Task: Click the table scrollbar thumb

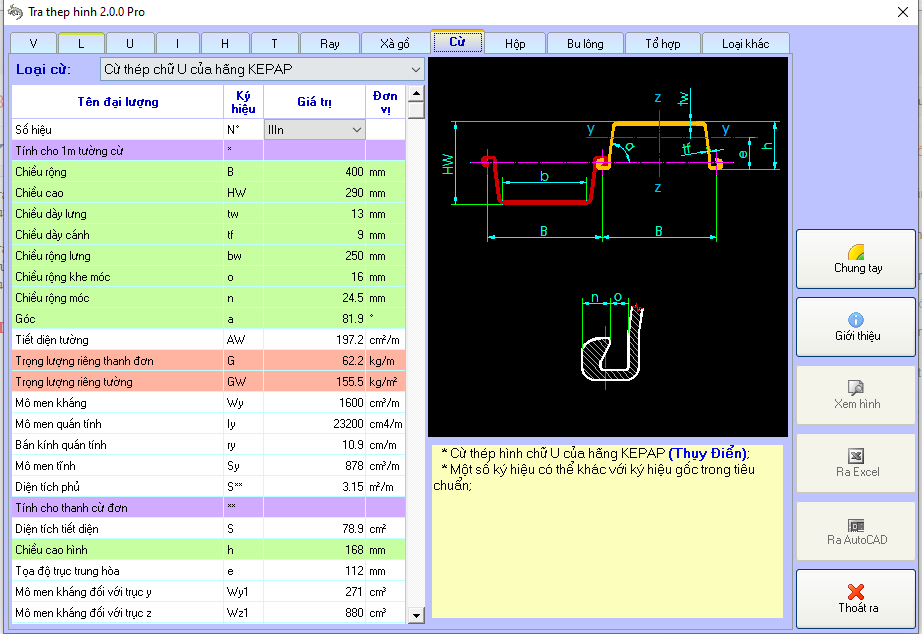Action: point(416,109)
